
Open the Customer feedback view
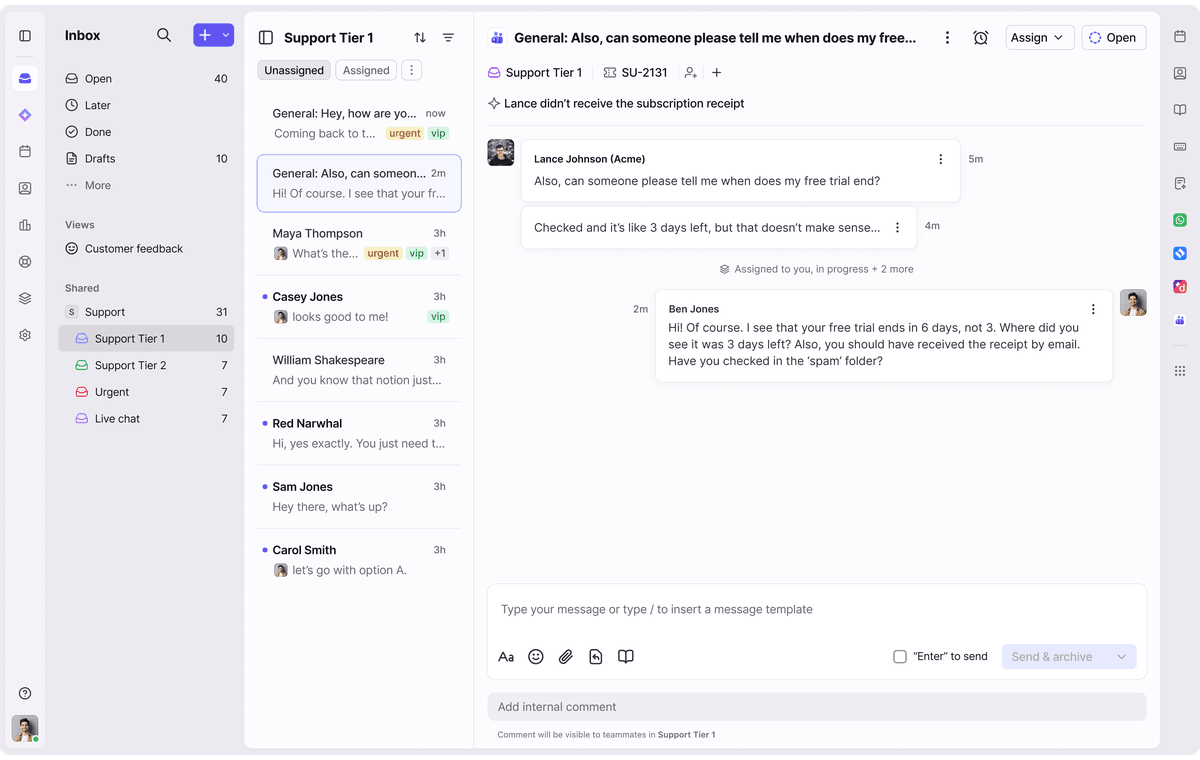(146, 248)
